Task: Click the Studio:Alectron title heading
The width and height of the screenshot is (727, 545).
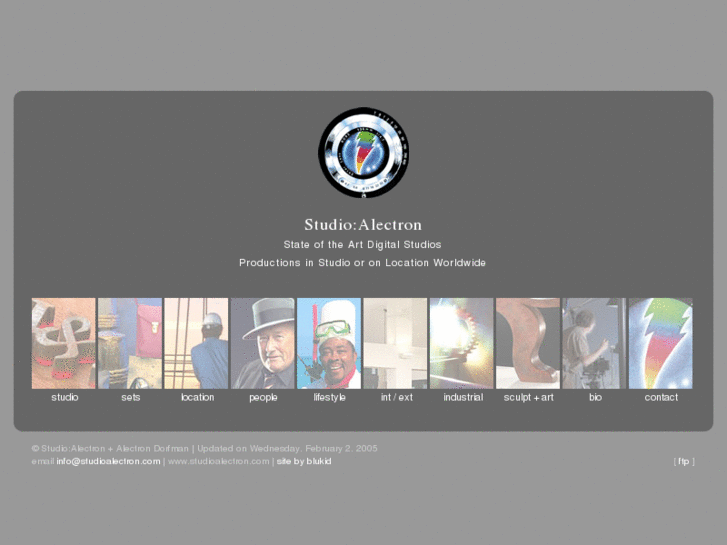Action: coord(363,225)
